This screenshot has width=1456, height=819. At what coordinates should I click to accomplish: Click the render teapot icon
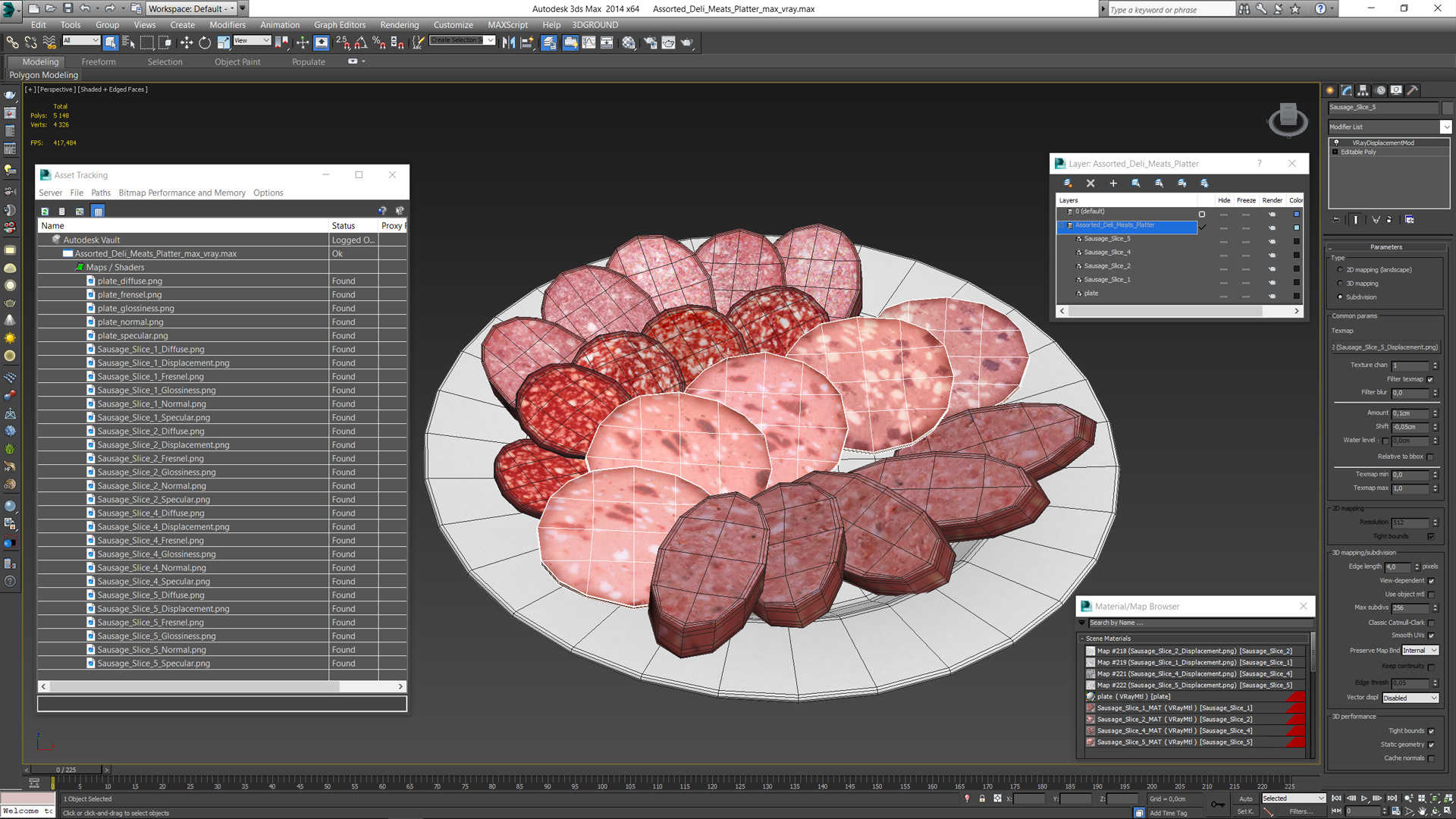pos(686,42)
